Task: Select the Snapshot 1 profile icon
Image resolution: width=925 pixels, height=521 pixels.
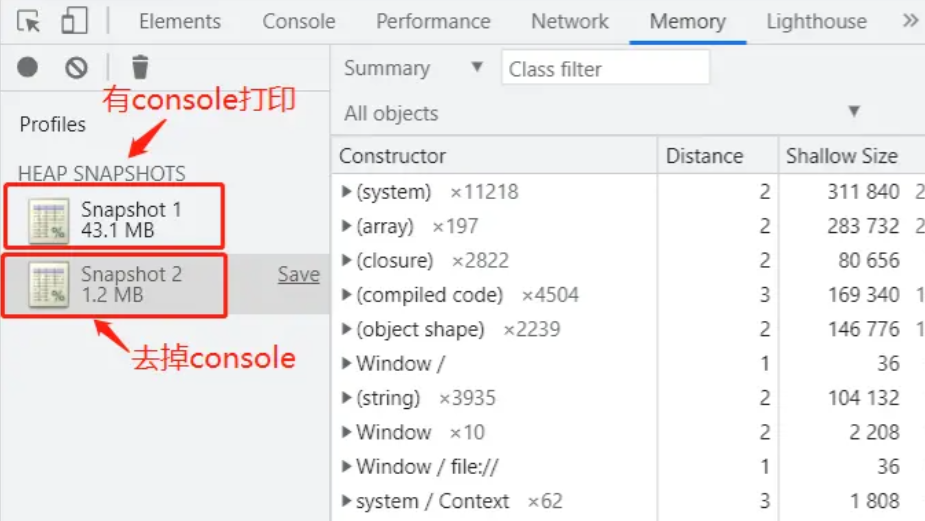Action: 48,219
